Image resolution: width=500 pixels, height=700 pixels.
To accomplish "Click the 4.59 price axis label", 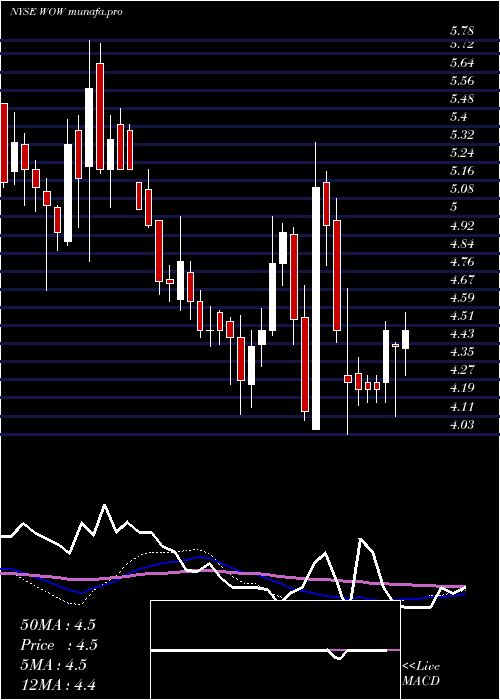I will pos(462,298).
